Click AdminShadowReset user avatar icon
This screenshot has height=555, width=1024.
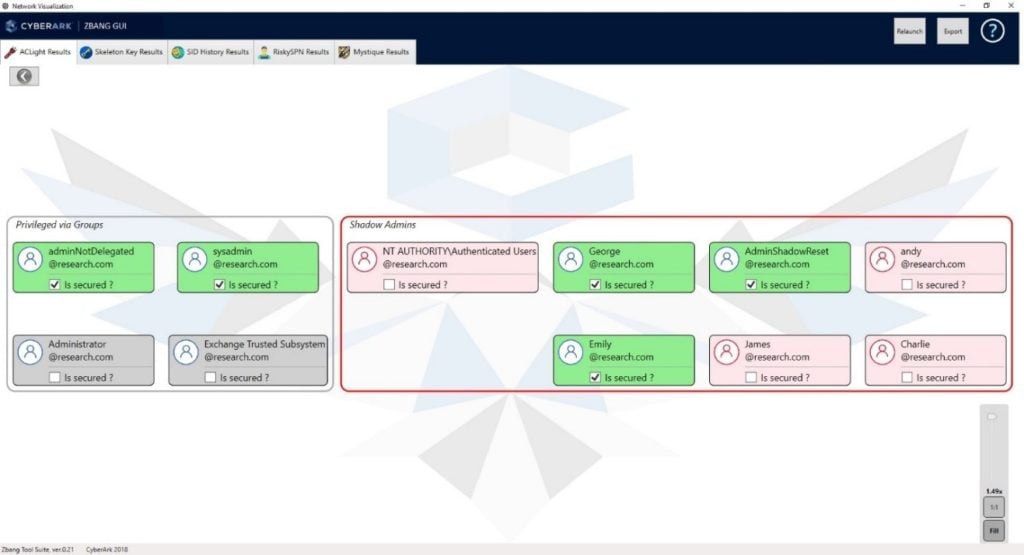click(726, 259)
